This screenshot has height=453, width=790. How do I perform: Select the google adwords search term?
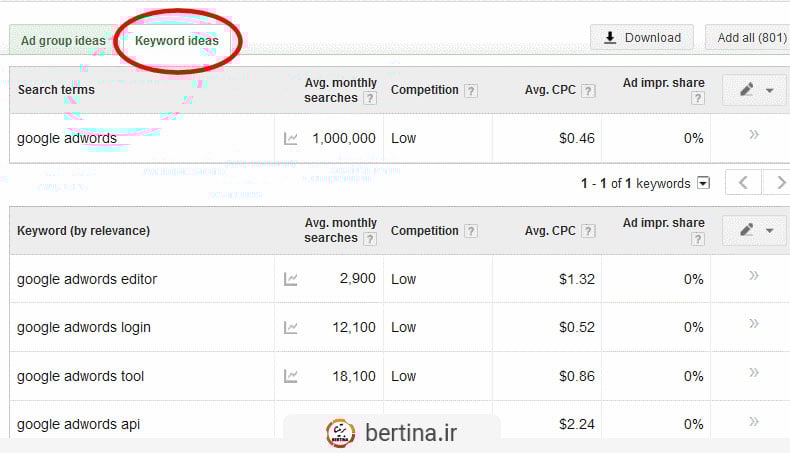tap(67, 138)
